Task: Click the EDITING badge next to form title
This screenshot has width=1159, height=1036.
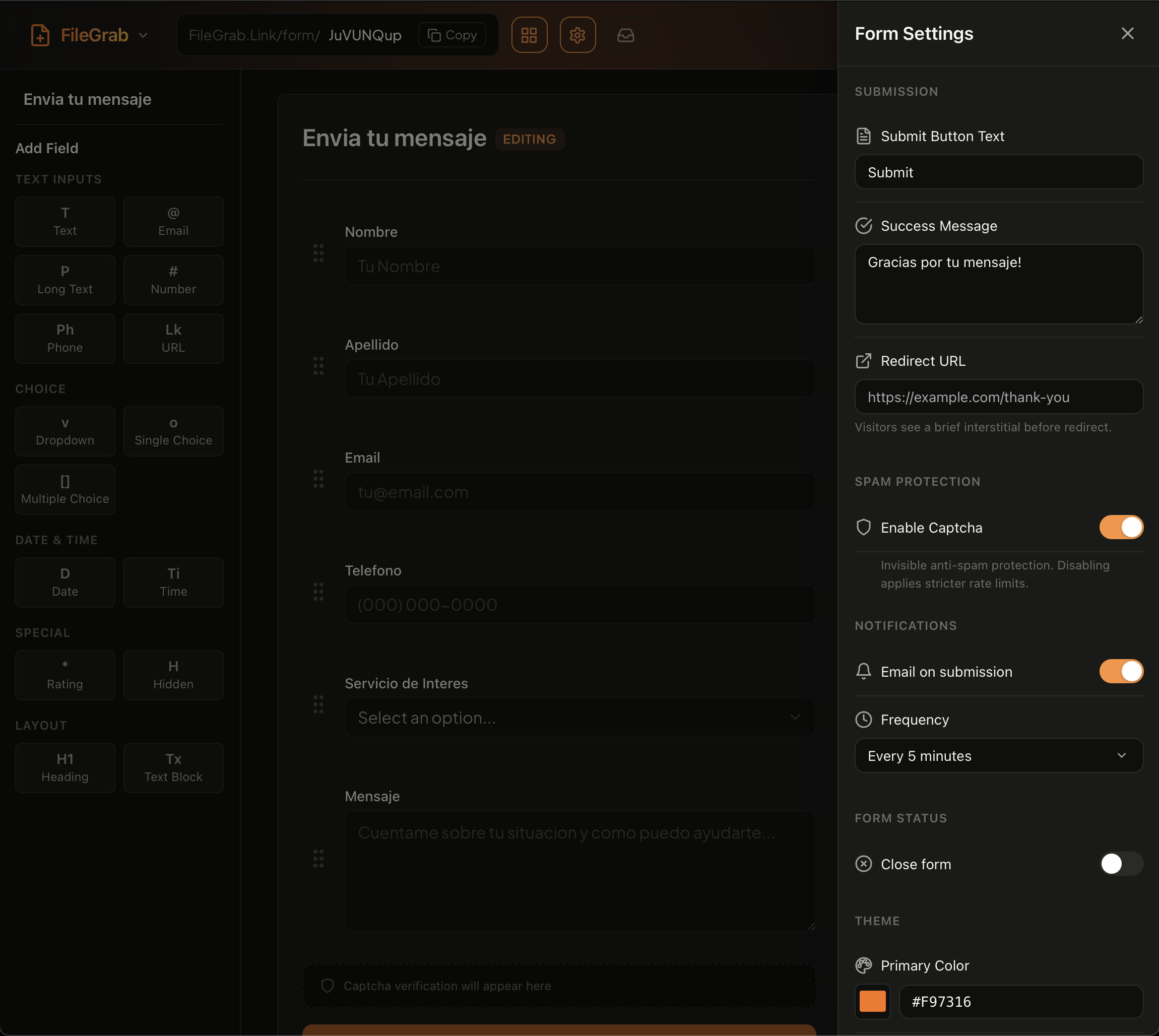Action: 530,139
